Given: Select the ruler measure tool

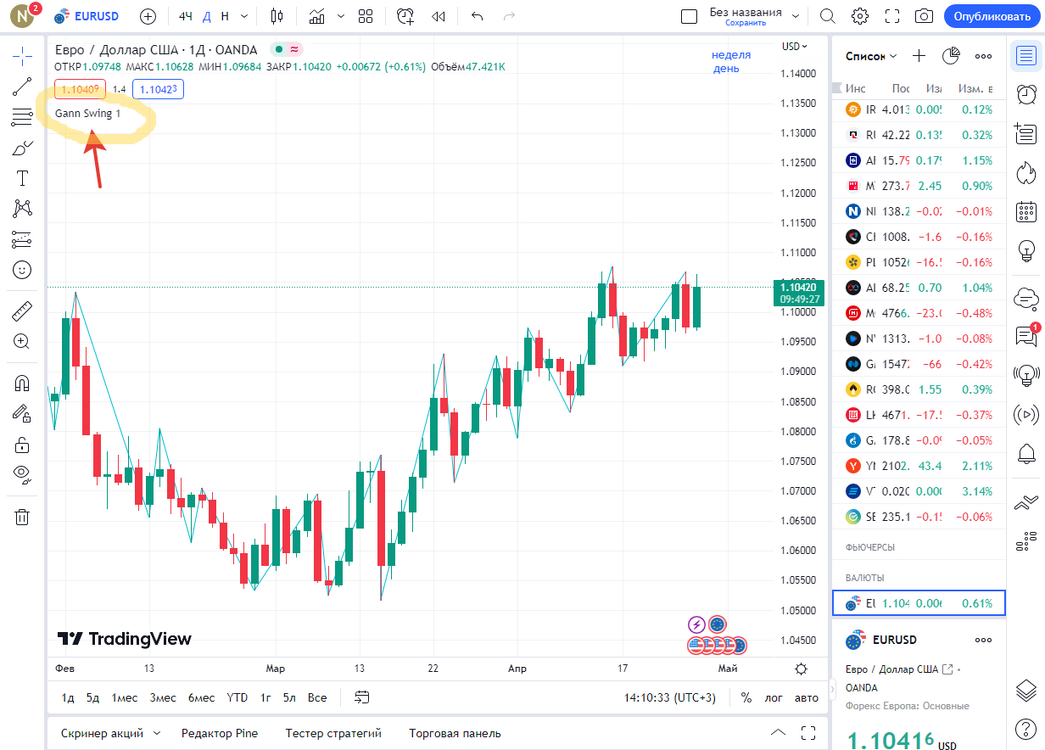Looking at the screenshot, I should coord(22,311).
